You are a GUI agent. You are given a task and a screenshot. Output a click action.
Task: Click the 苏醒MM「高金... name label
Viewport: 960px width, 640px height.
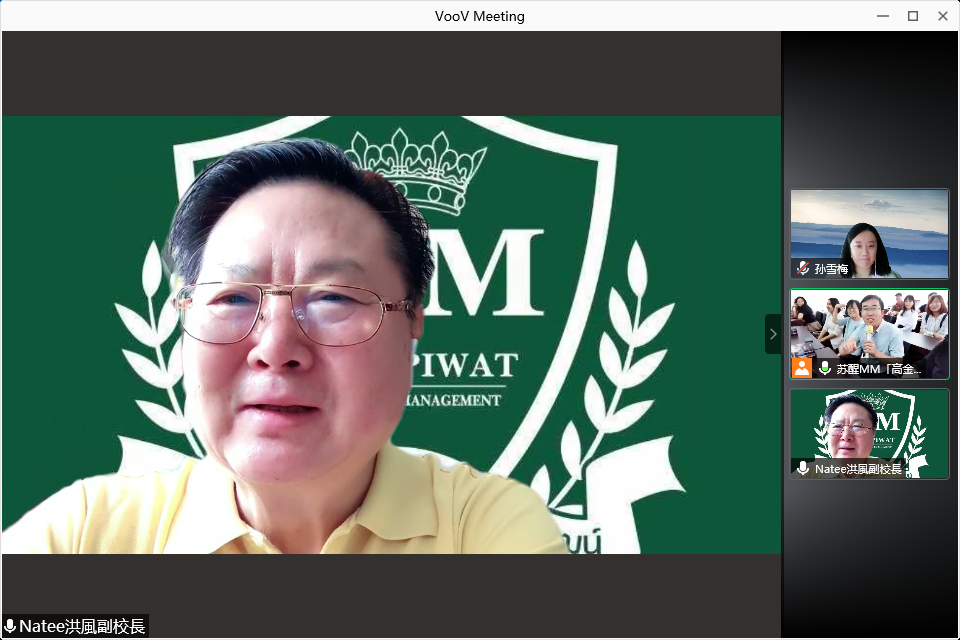(x=879, y=369)
